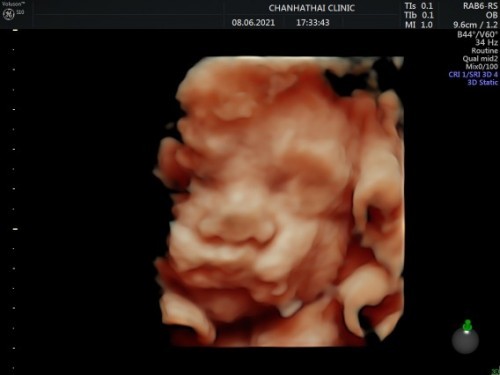The width and height of the screenshot is (500, 375).
Task: Click the TIs 0.1 thermal index readout
Action: coord(419,6)
